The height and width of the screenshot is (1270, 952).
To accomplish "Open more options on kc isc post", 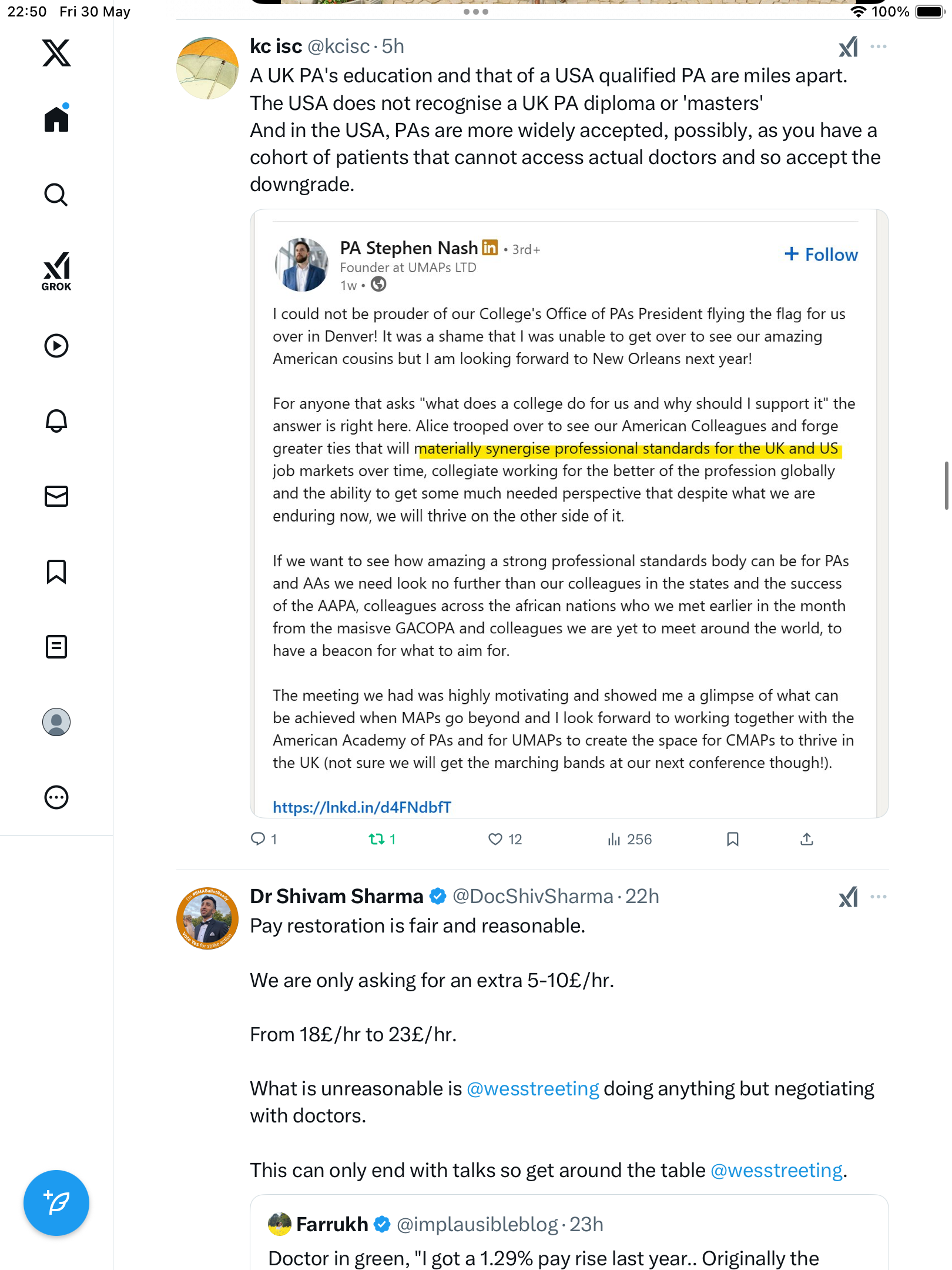I will click(879, 46).
